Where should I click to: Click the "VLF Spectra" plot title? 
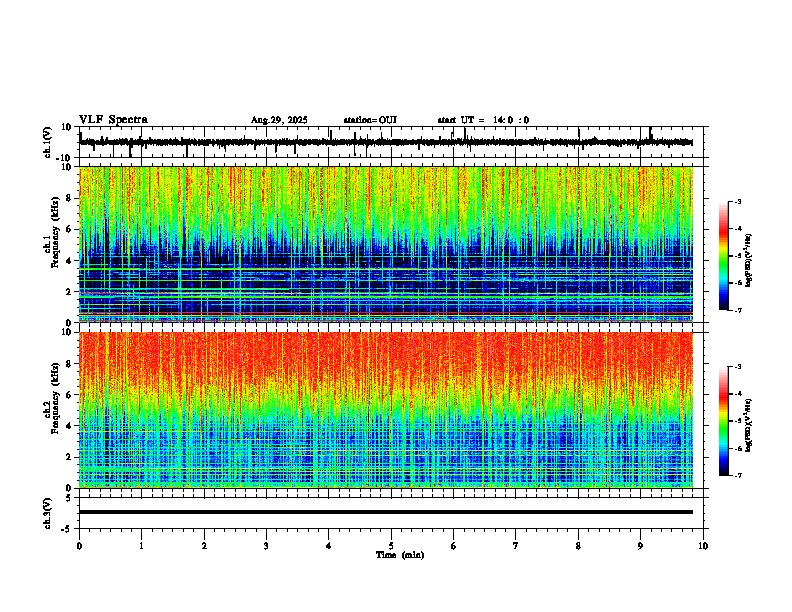(x=113, y=120)
